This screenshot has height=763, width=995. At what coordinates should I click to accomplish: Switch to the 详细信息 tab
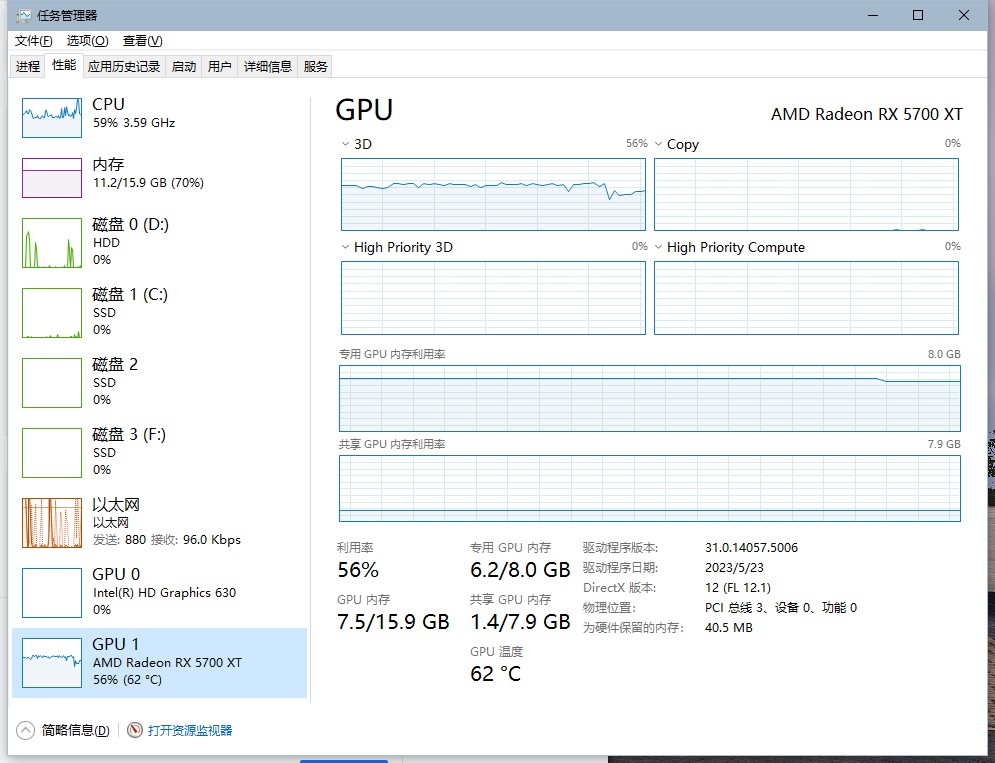click(x=268, y=67)
